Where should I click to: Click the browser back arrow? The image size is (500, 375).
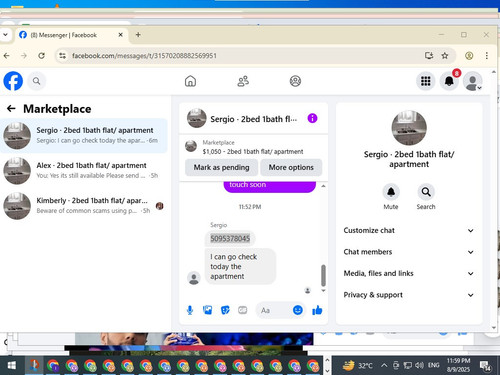6,56
